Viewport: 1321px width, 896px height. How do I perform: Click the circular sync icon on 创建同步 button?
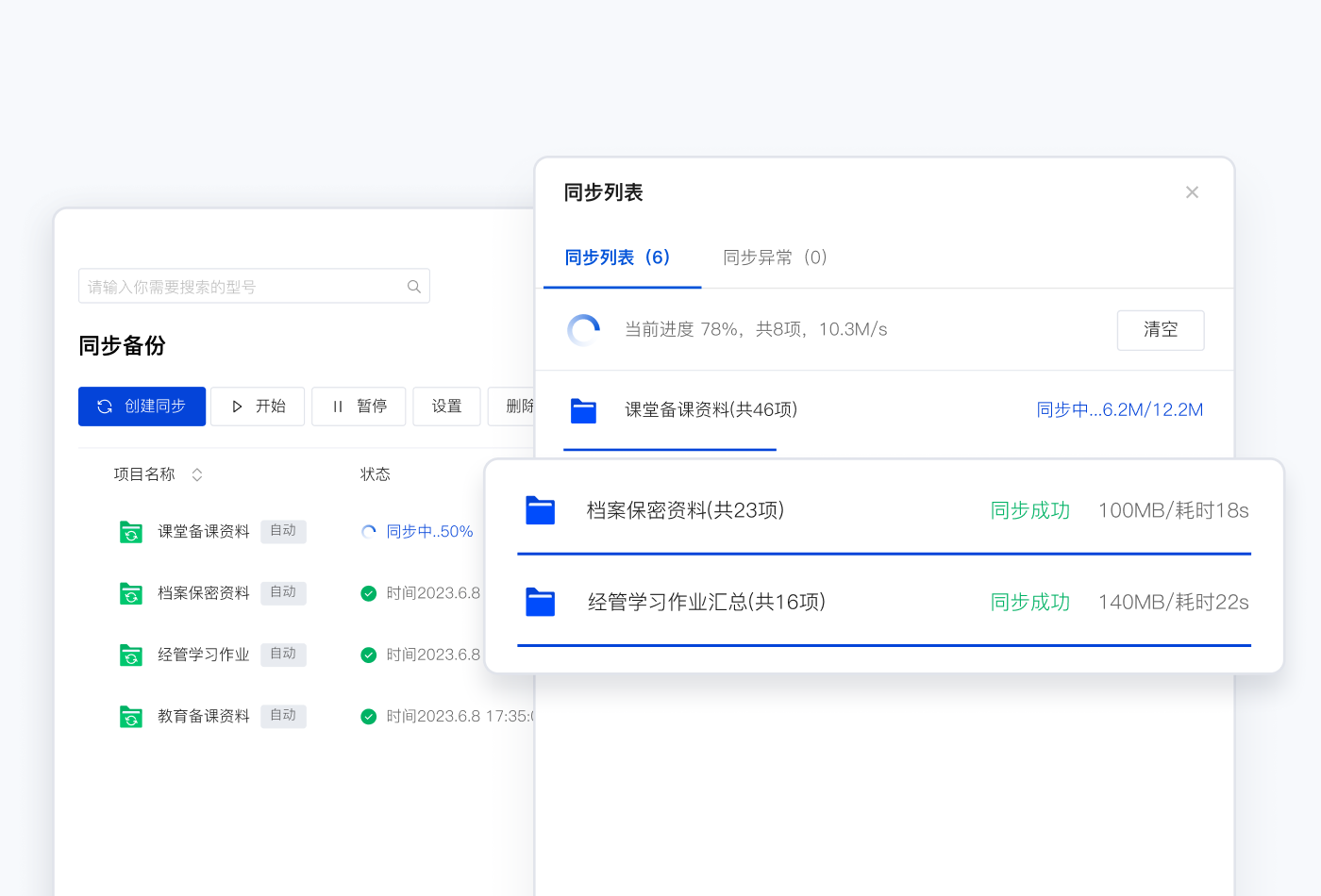[104, 406]
